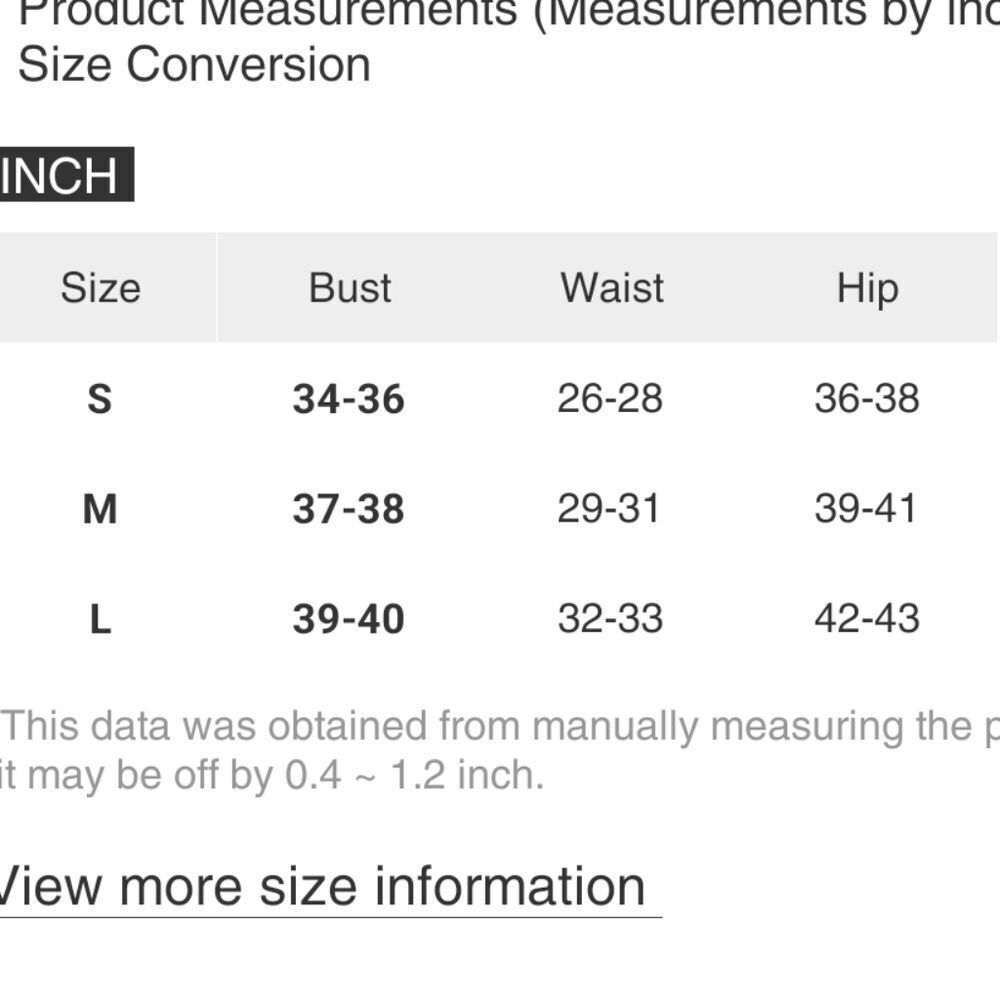Select the M size row label
1000x1000 pixels.
pos(100,509)
